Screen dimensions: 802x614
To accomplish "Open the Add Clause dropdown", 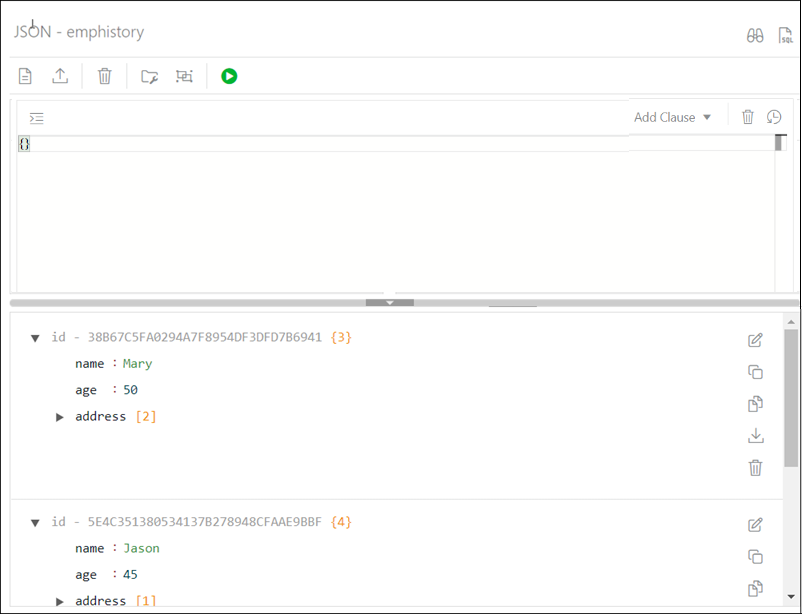I will click(672, 117).
